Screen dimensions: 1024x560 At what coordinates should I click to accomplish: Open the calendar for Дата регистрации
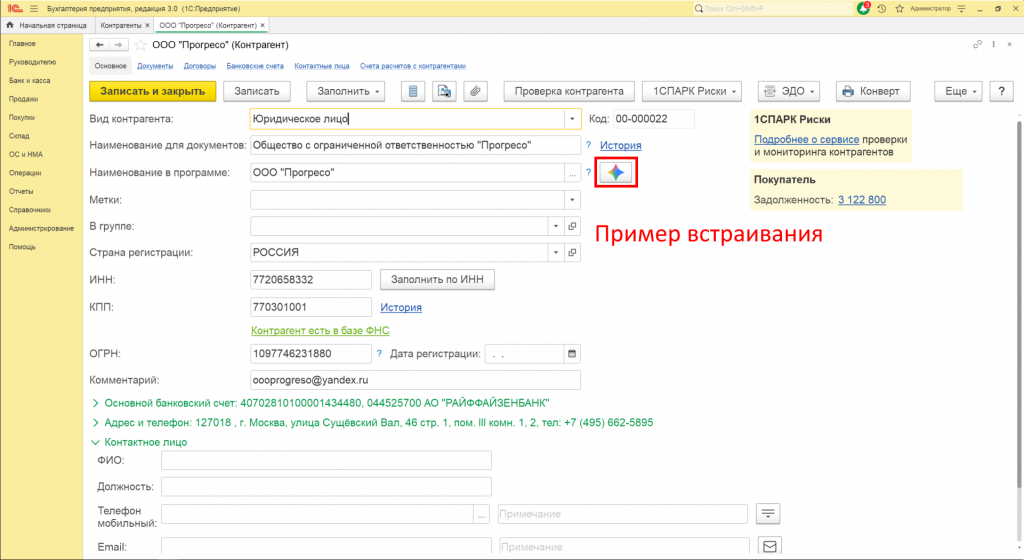572,354
